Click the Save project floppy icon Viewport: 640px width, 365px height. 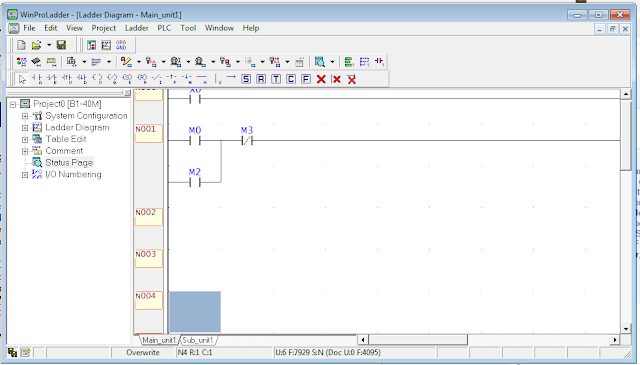pos(61,45)
